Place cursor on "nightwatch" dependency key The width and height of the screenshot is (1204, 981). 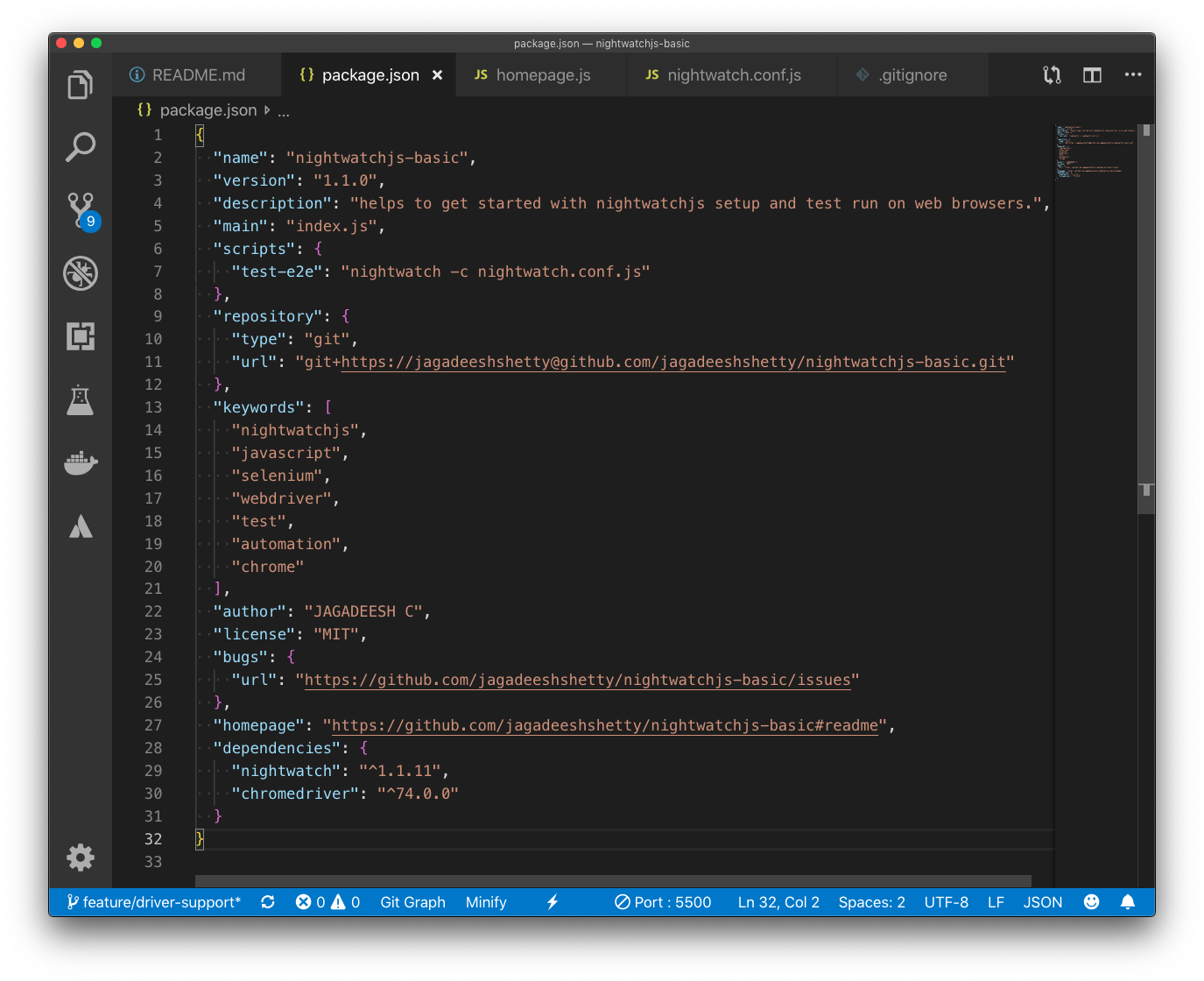click(286, 771)
